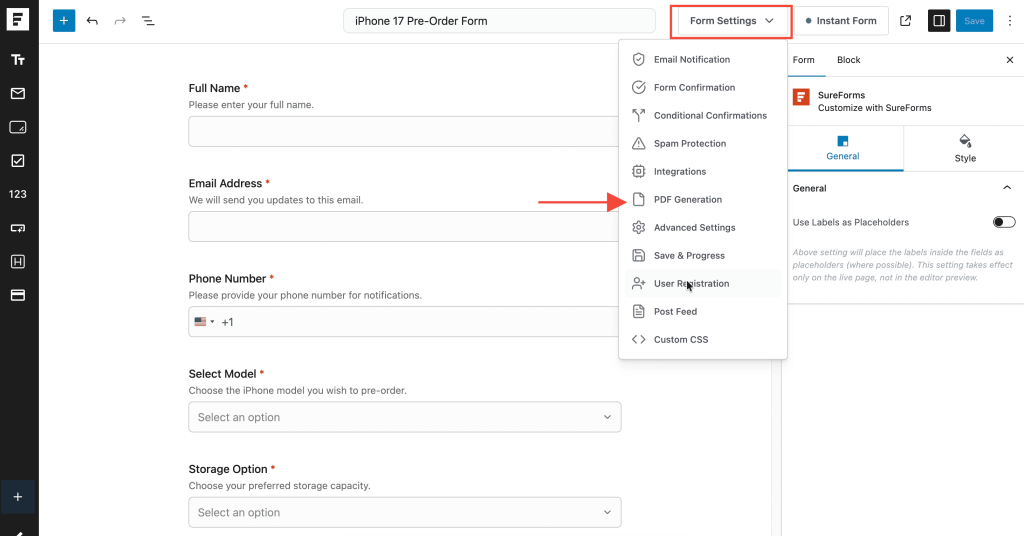Open User Registration settings
This screenshot has height=536, width=1024.
click(x=703, y=284)
